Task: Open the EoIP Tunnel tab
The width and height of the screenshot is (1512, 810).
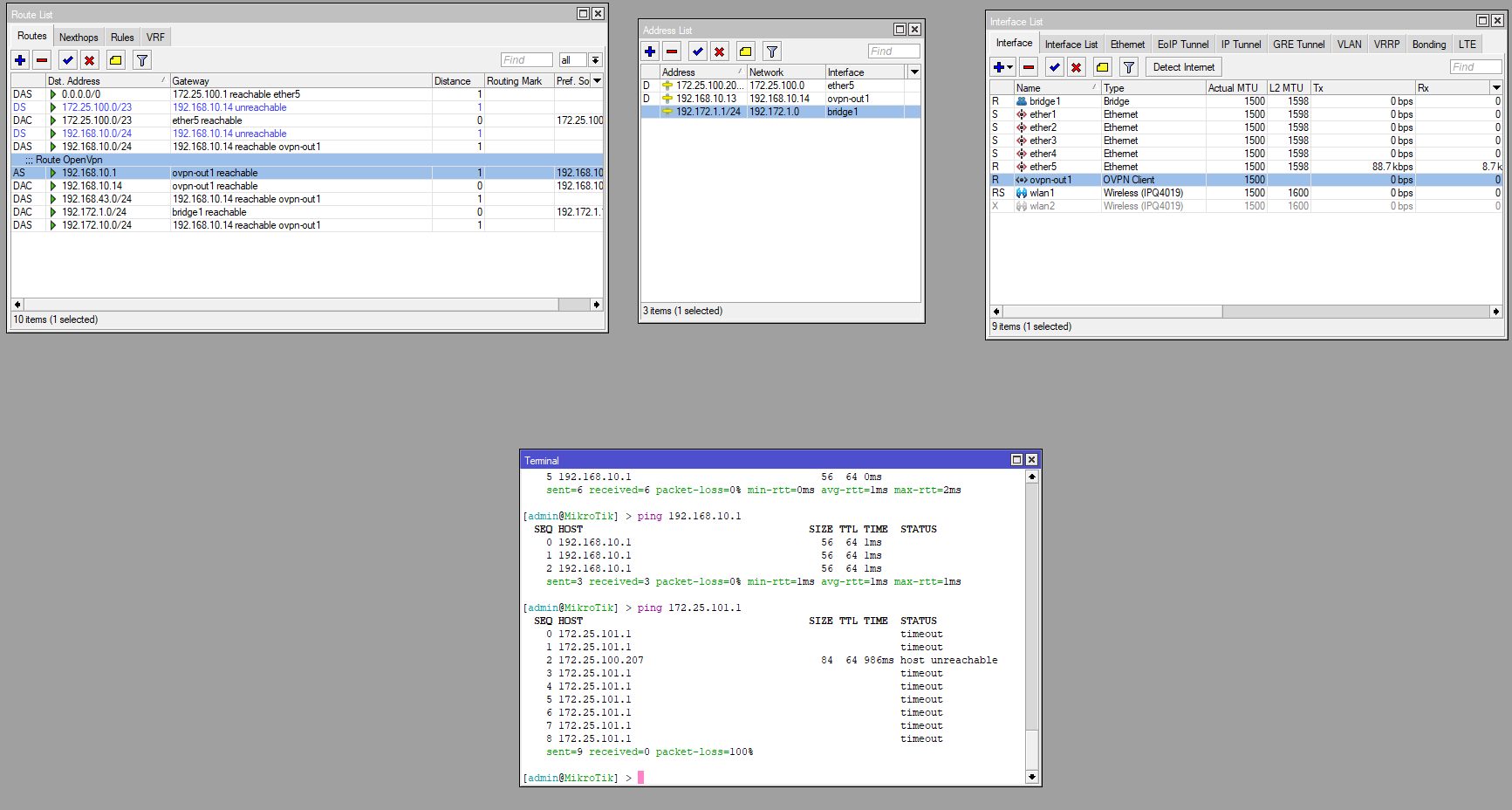Action: pyautogui.click(x=1183, y=45)
